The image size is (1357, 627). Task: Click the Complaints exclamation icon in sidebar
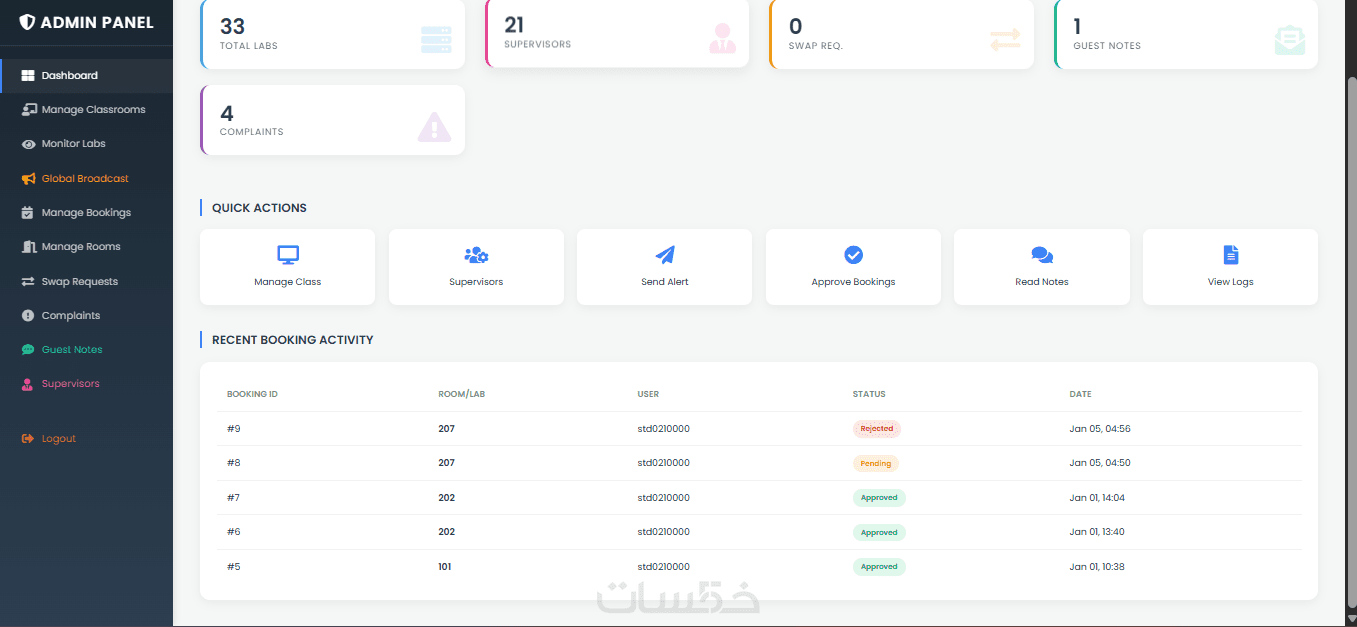click(28, 316)
